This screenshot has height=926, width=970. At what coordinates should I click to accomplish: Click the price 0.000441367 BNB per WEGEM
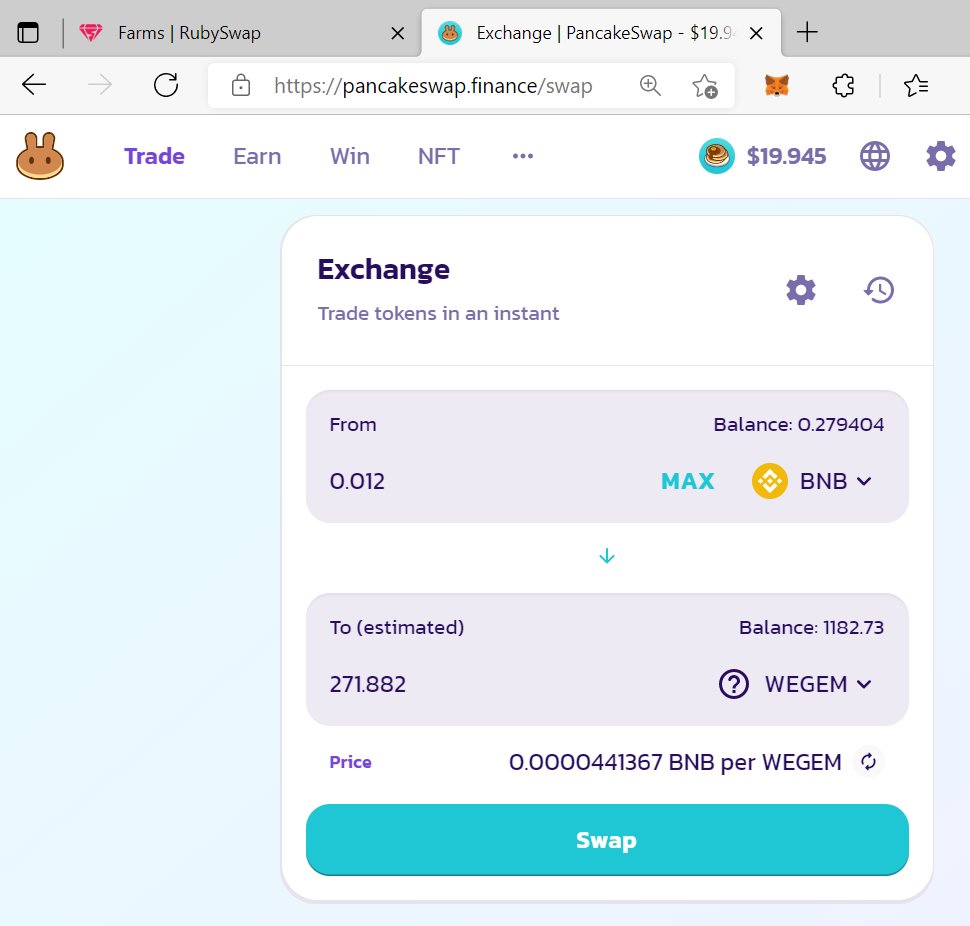click(x=675, y=762)
